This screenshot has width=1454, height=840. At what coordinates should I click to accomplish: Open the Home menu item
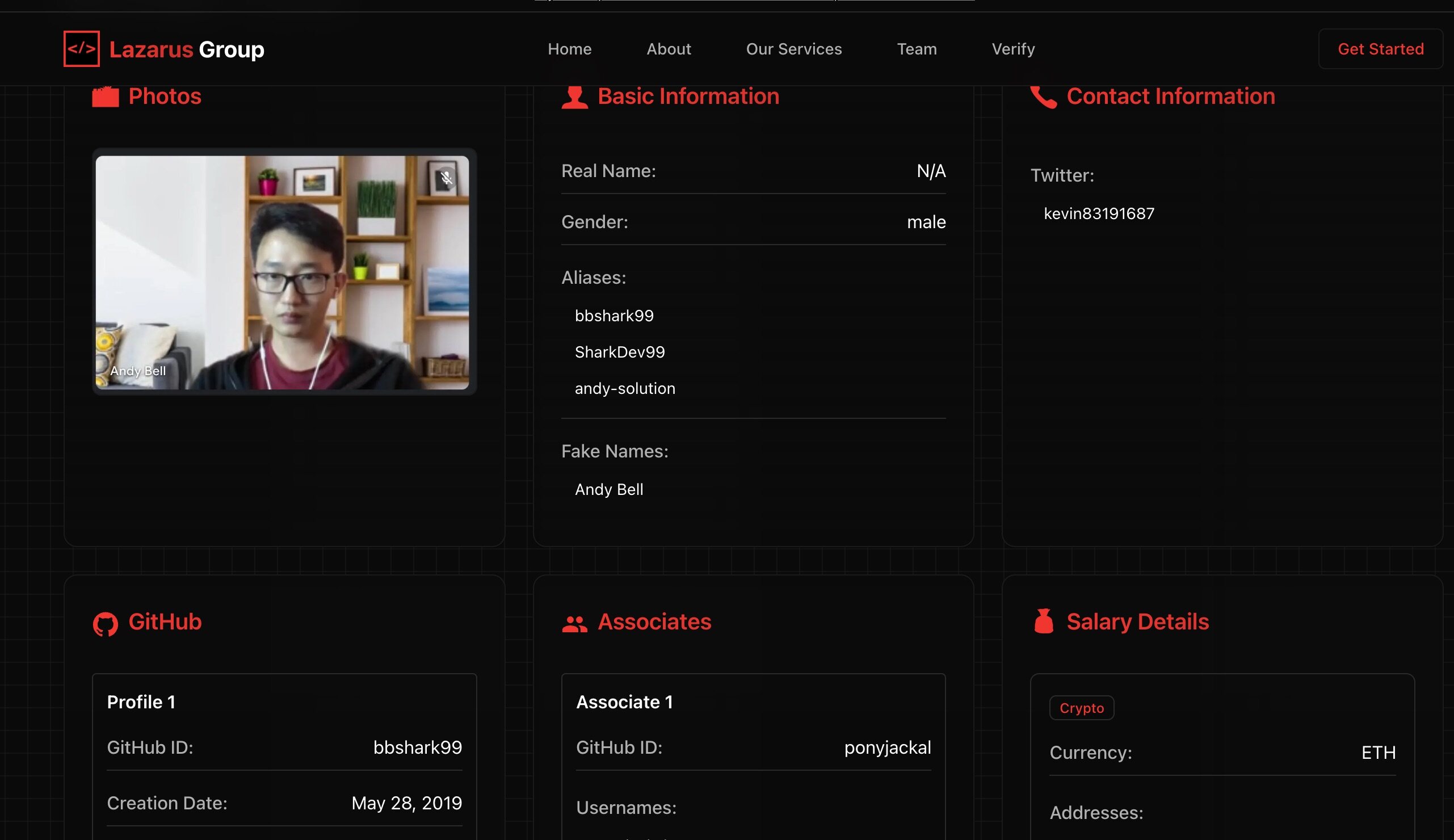pyautogui.click(x=569, y=49)
